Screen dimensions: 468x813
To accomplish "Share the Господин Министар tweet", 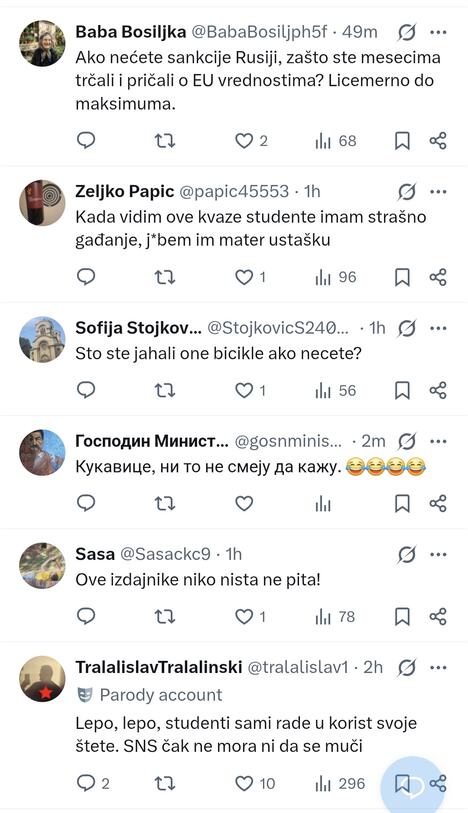I will [438, 503].
